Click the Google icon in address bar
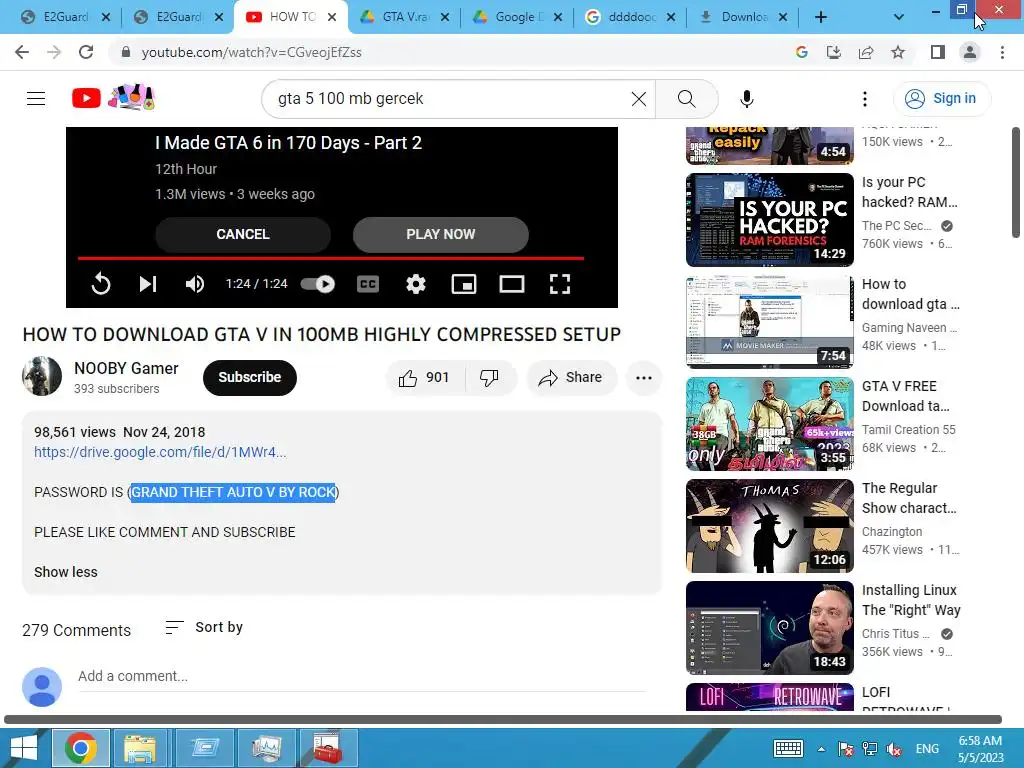 [x=802, y=52]
